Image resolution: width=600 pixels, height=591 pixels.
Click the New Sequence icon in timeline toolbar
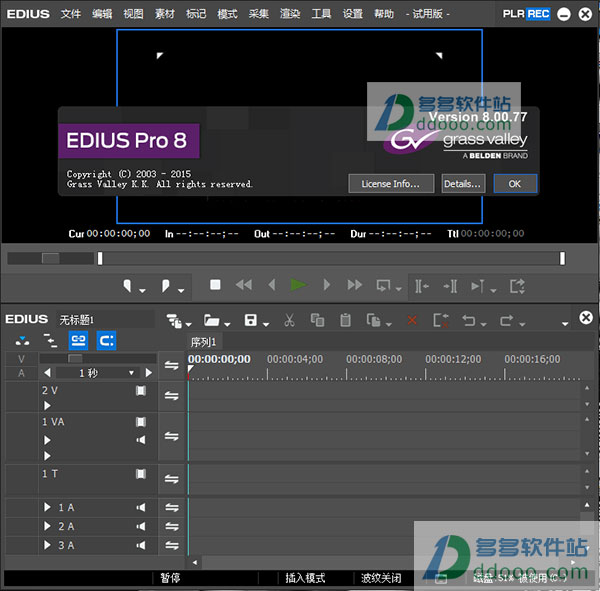point(174,320)
